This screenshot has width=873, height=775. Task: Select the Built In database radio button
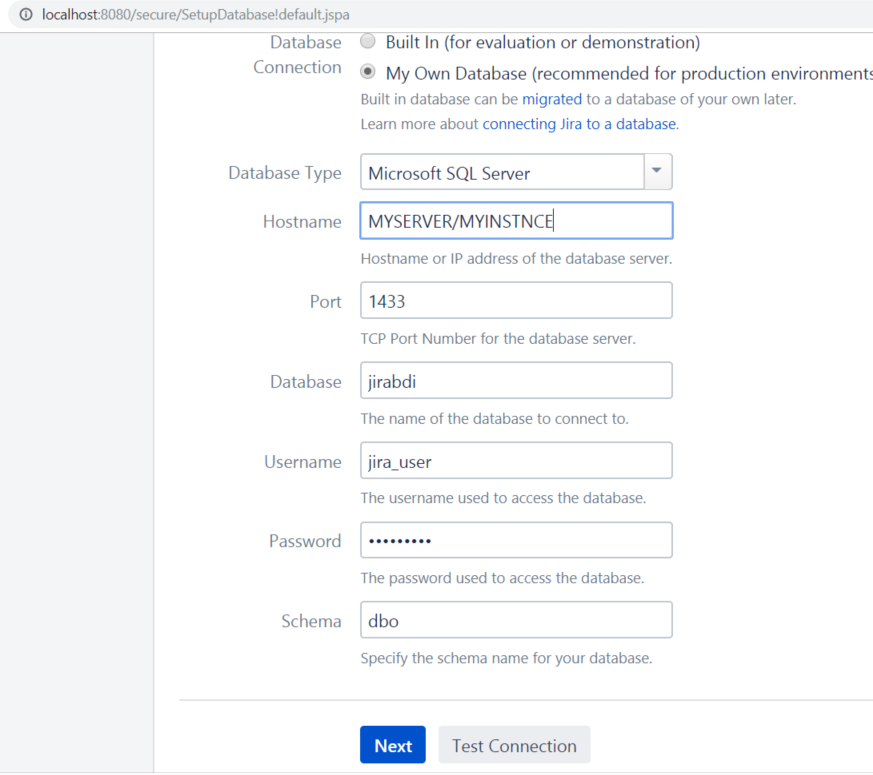(x=367, y=41)
